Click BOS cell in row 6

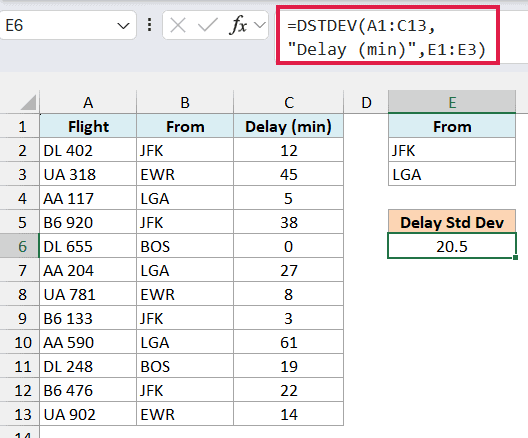coord(185,246)
